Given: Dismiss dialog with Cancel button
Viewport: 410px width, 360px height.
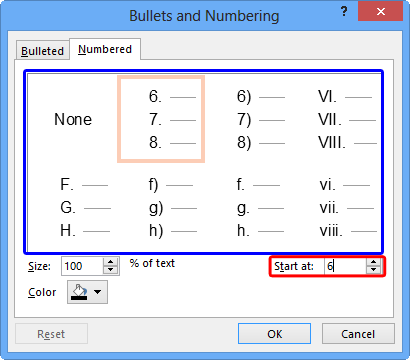Looking at the screenshot, I should tap(358, 334).
